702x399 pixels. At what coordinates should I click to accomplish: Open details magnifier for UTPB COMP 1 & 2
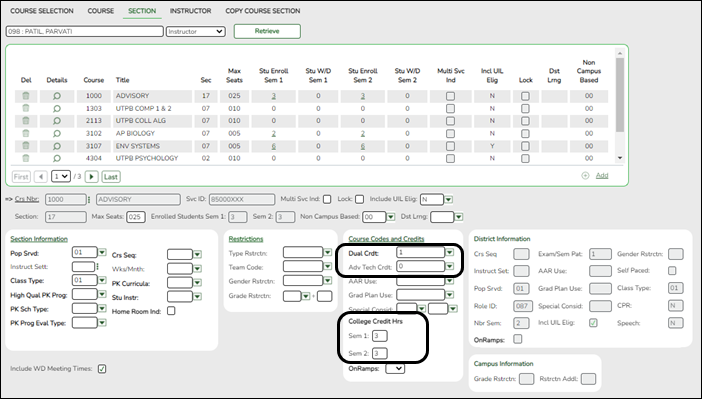click(57, 108)
